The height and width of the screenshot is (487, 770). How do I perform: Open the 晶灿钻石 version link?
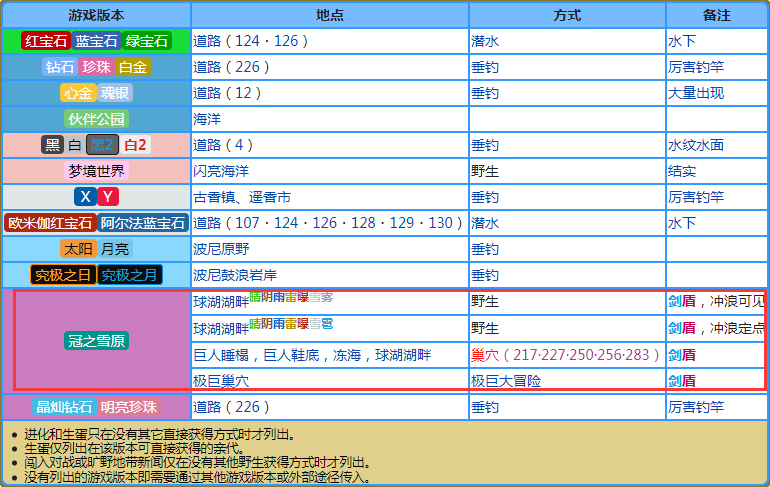(x=64, y=407)
